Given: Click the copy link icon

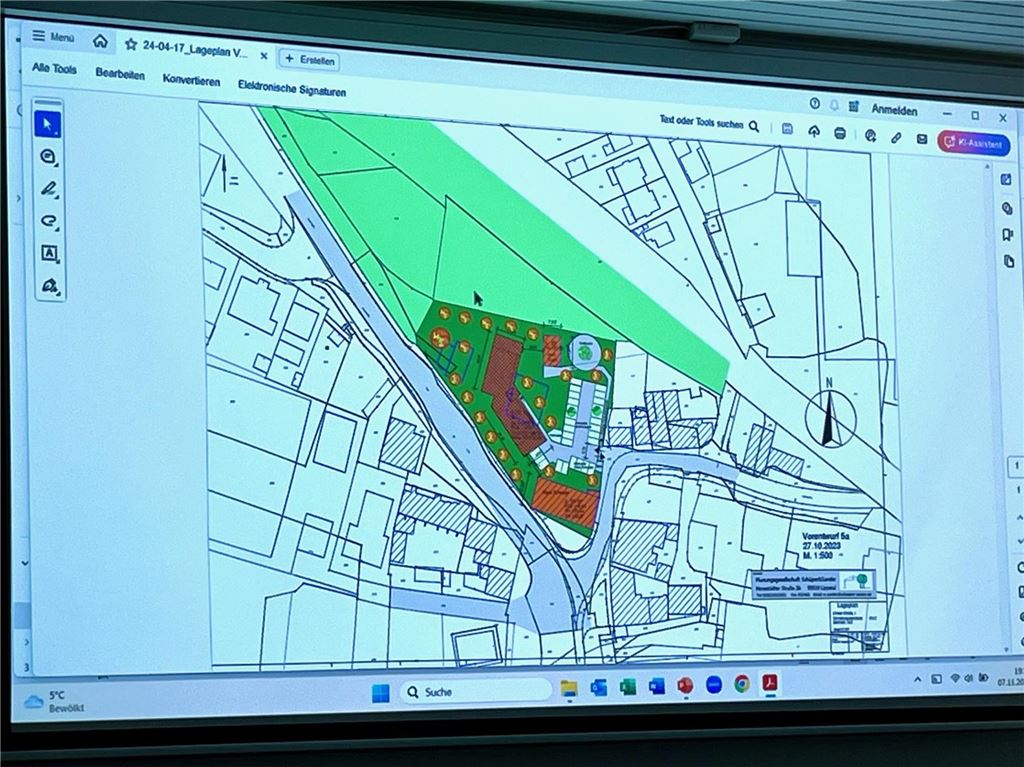Looking at the screenshot, I should point(896,137).
